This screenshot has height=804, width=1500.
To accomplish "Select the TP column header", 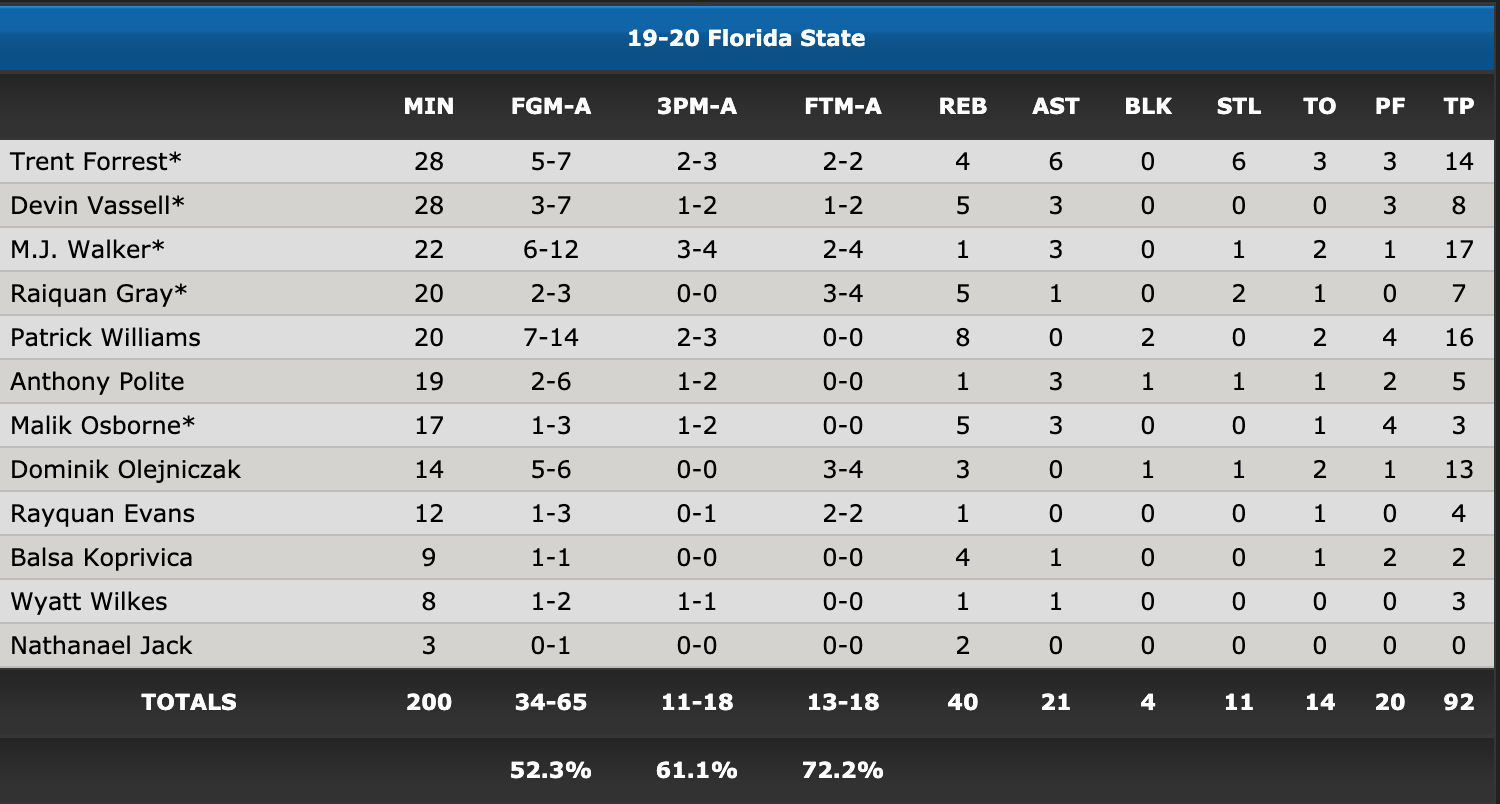I will (1459, 106).
